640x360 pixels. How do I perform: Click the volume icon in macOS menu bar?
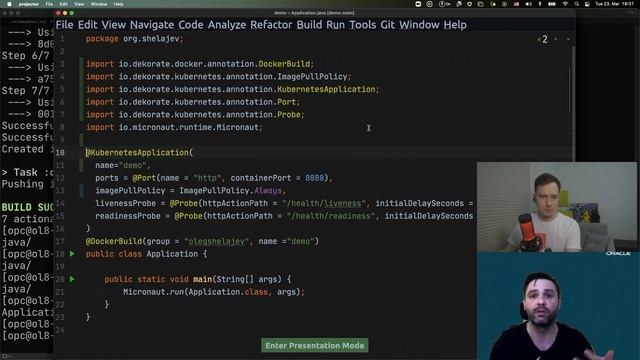click(x=529, y=4)
